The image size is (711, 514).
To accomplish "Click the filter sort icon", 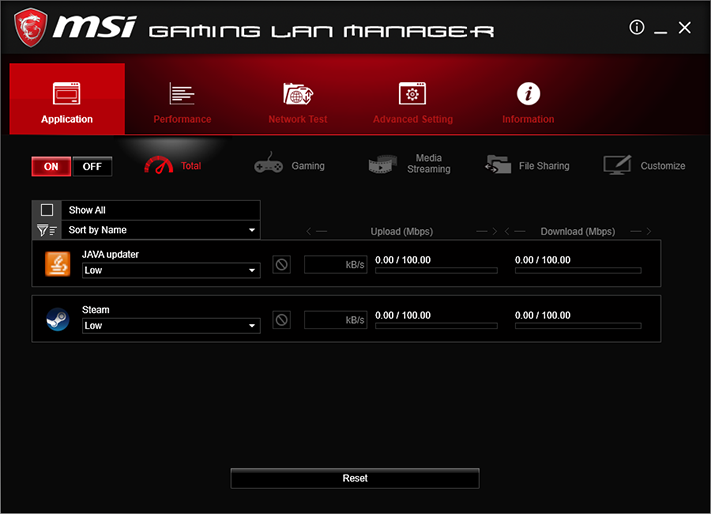I will click(x=47, y=230).
